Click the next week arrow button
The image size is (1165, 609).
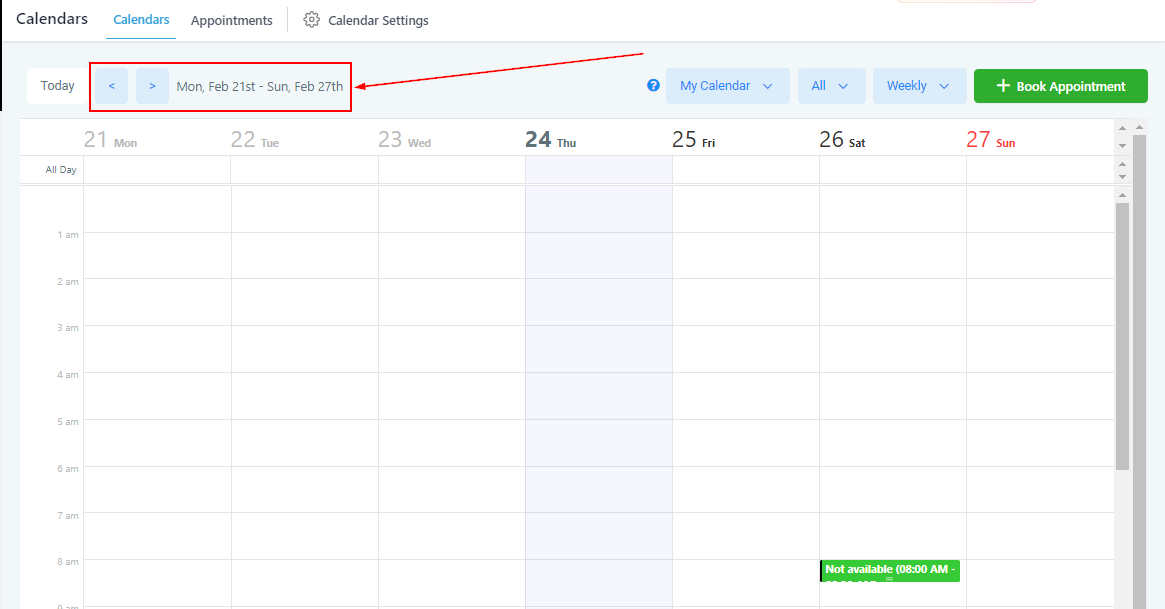pyautogui.click(x=152, y=86)
